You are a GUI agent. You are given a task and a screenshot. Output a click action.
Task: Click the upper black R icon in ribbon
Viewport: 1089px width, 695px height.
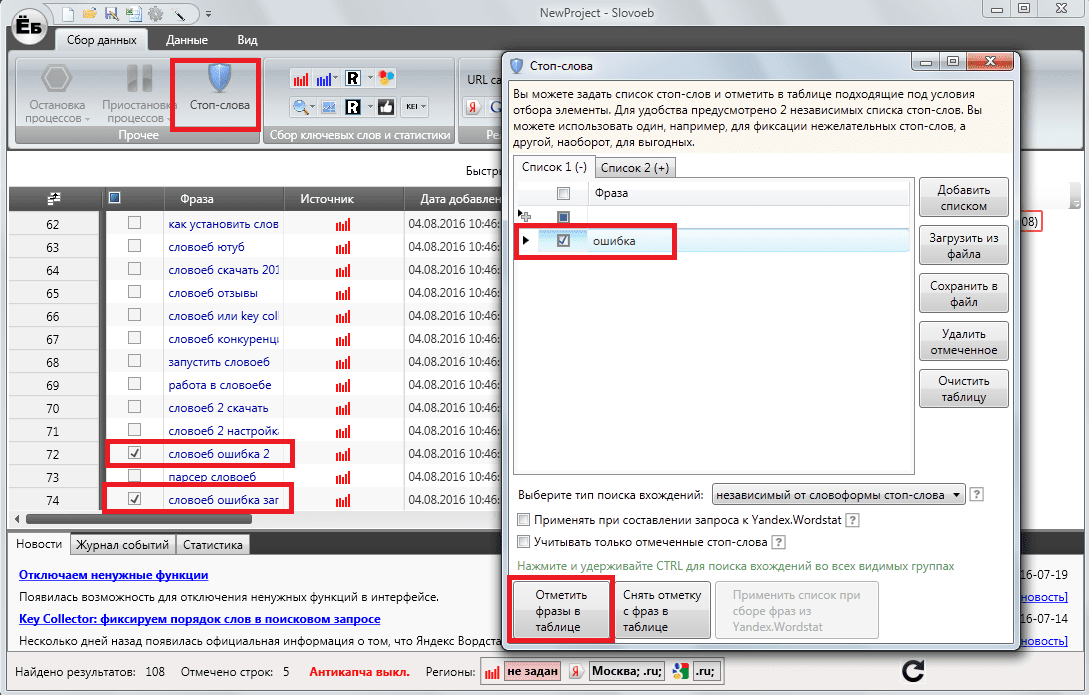tap(353, 78)
